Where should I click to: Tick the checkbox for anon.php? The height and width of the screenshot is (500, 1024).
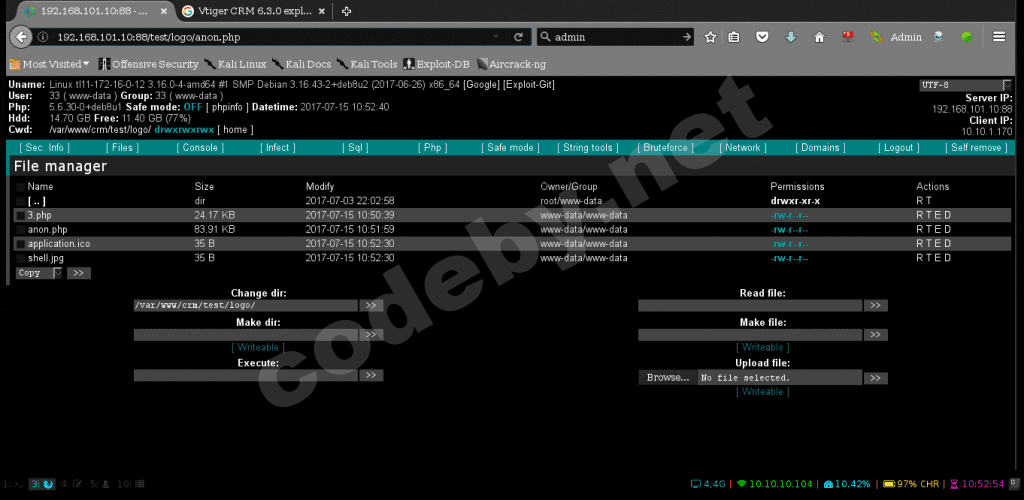20,229
